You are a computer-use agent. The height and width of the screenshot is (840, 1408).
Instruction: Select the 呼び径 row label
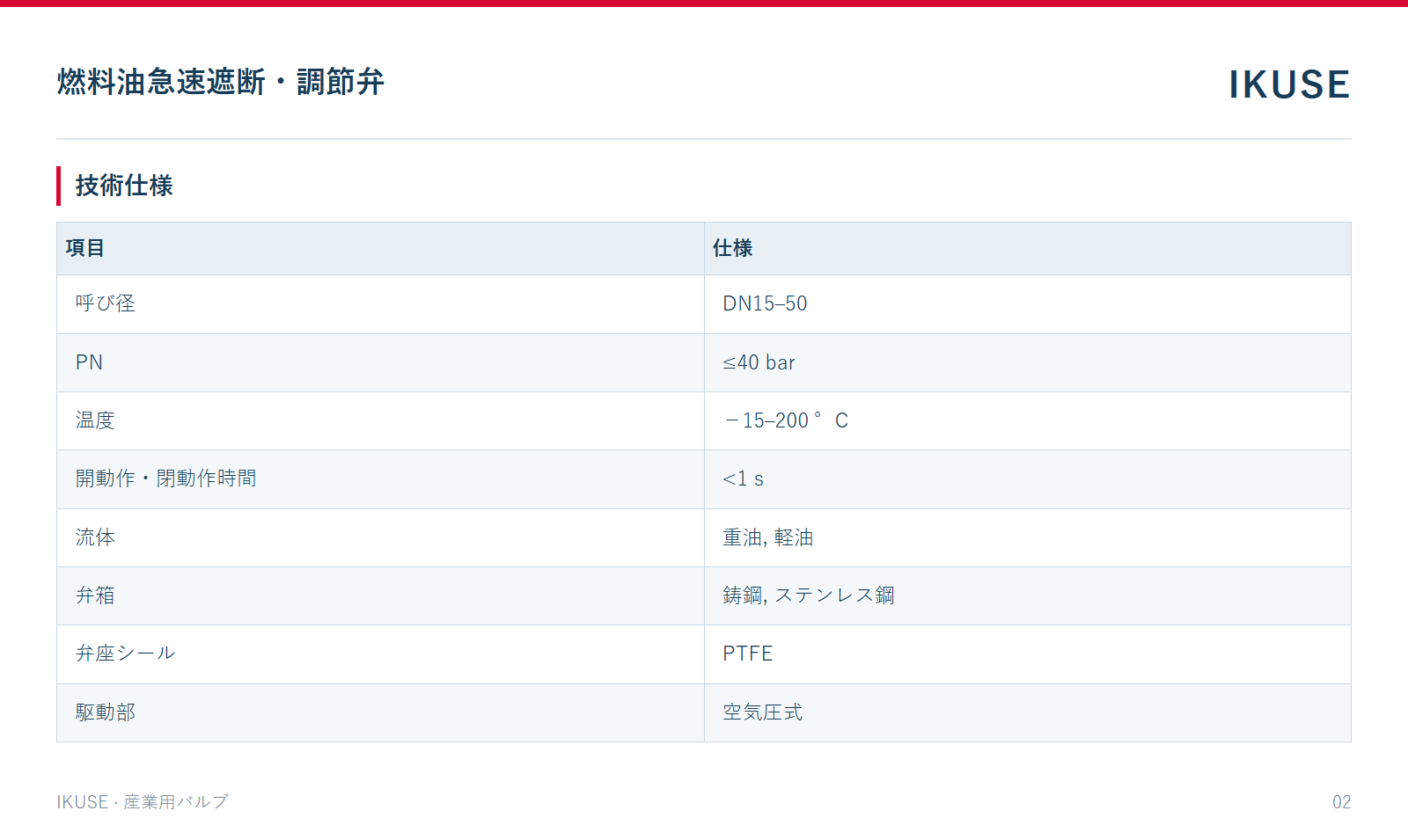coord(106,303)
